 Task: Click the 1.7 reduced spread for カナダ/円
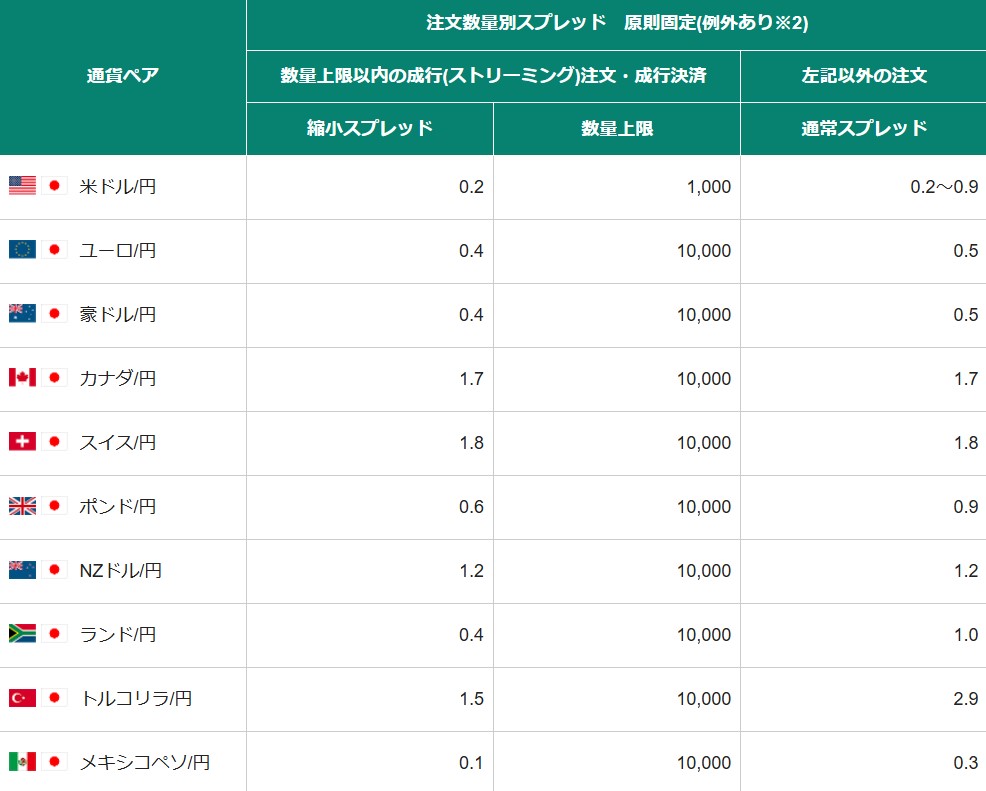(x=472, y=379)
